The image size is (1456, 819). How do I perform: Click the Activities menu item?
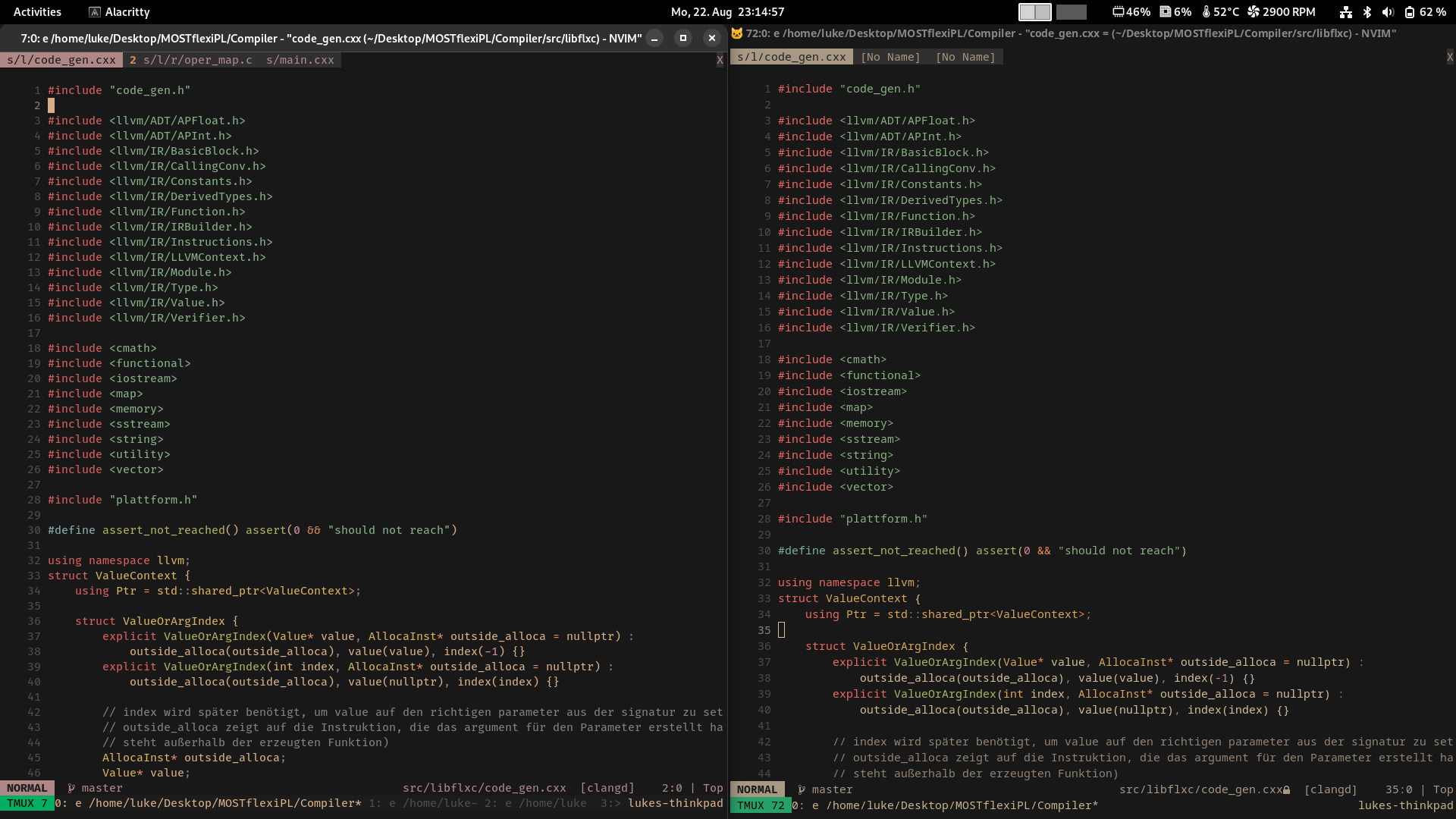coord(37,11)
